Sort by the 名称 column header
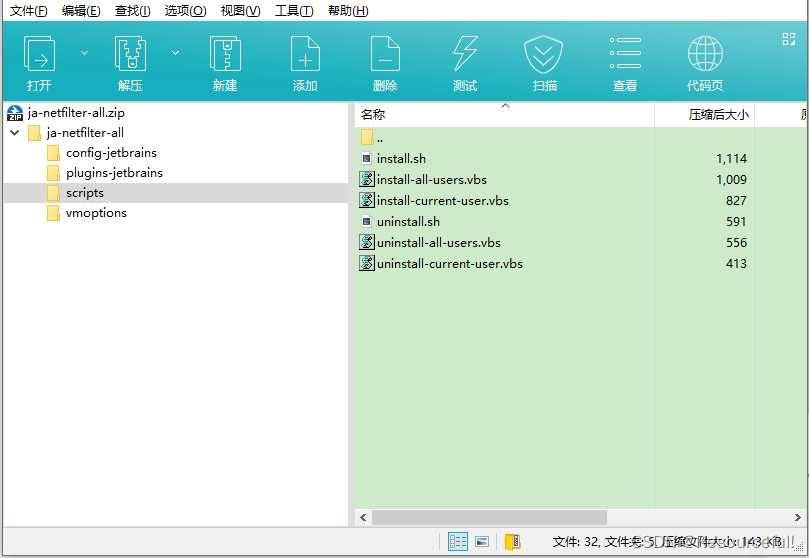The width and height of the screenshot is (809, 558). point(505,114)
